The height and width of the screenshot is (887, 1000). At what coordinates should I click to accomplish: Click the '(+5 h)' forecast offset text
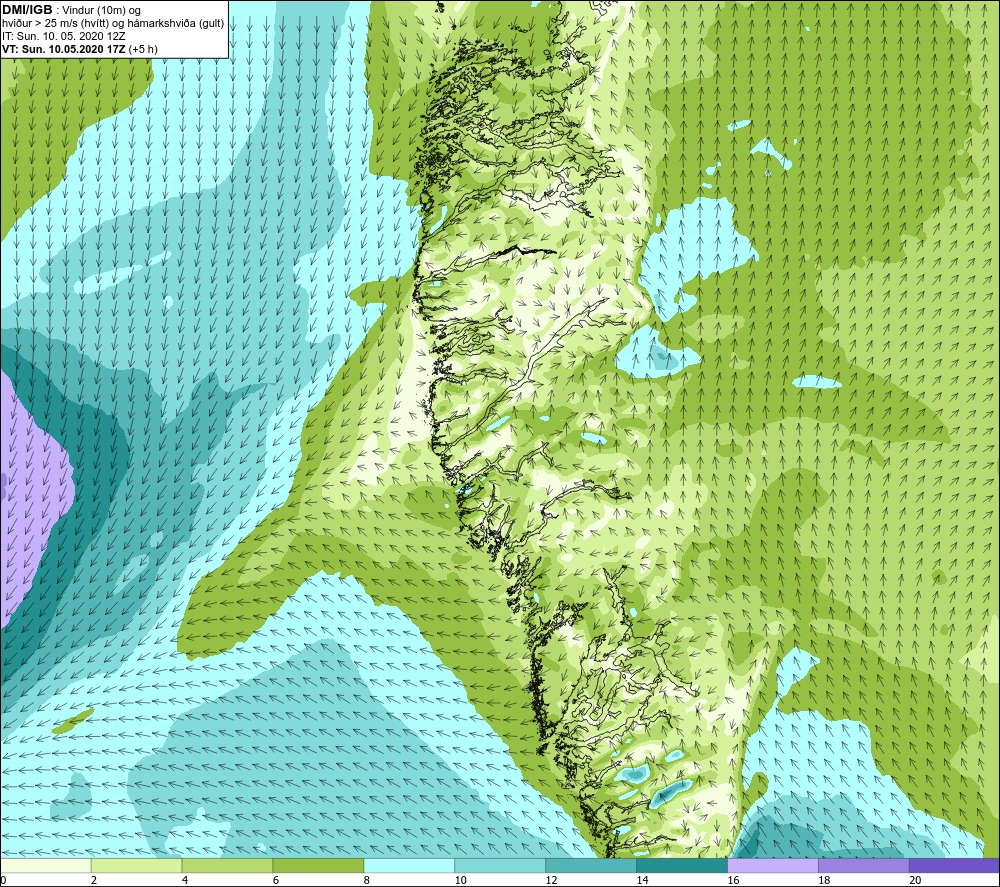pyautogui.click(x=143, y=49)
